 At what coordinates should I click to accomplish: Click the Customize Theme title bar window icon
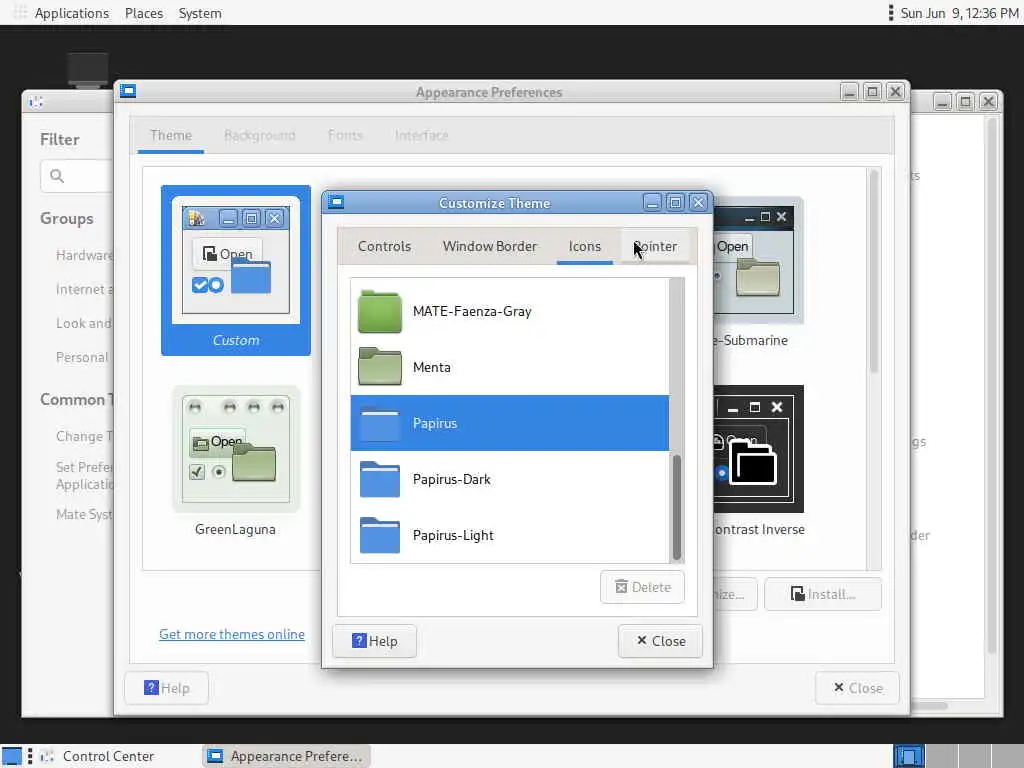coord(336,202)
